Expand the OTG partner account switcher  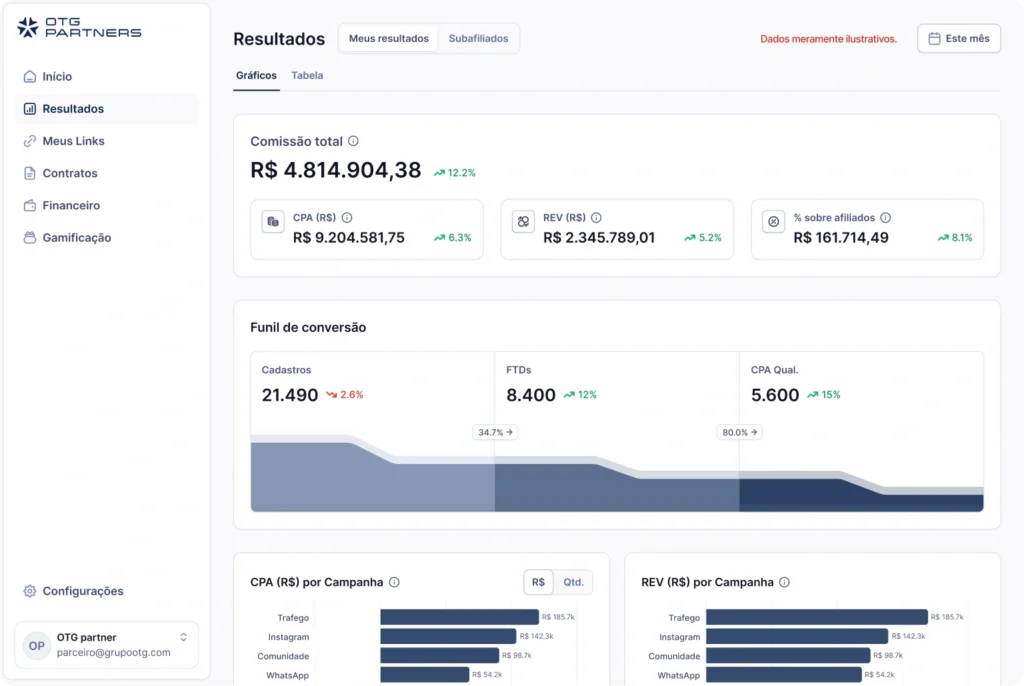[183, 637]
